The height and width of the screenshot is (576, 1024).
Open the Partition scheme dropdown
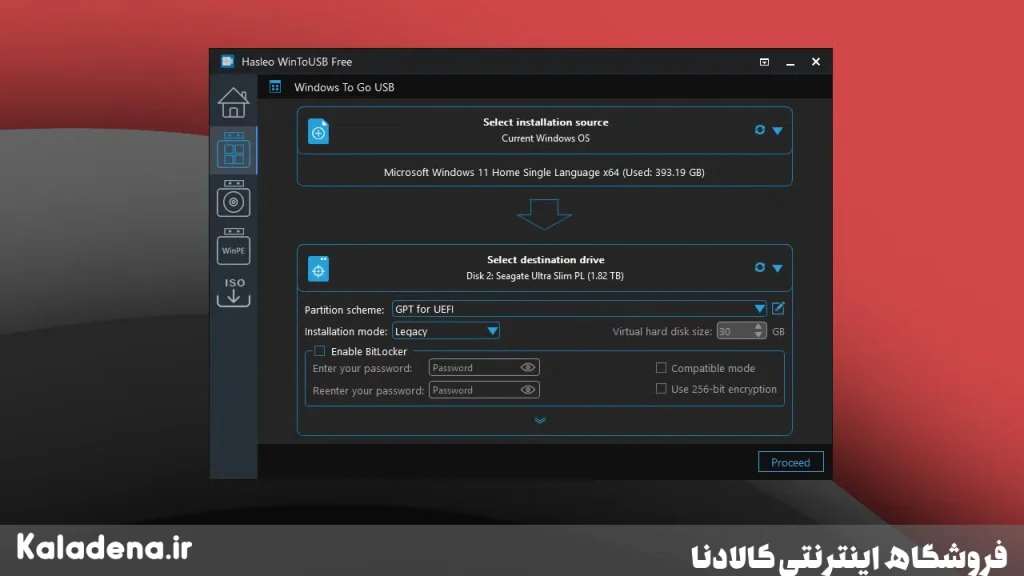579,309
